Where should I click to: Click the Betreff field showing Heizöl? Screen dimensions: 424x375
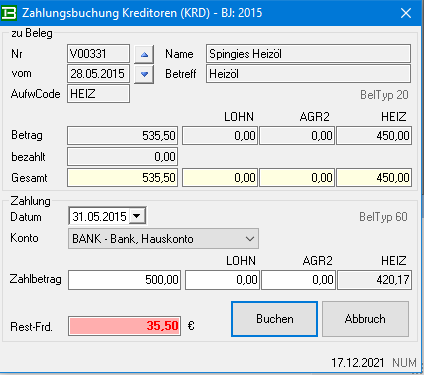[x=308, y=74]
